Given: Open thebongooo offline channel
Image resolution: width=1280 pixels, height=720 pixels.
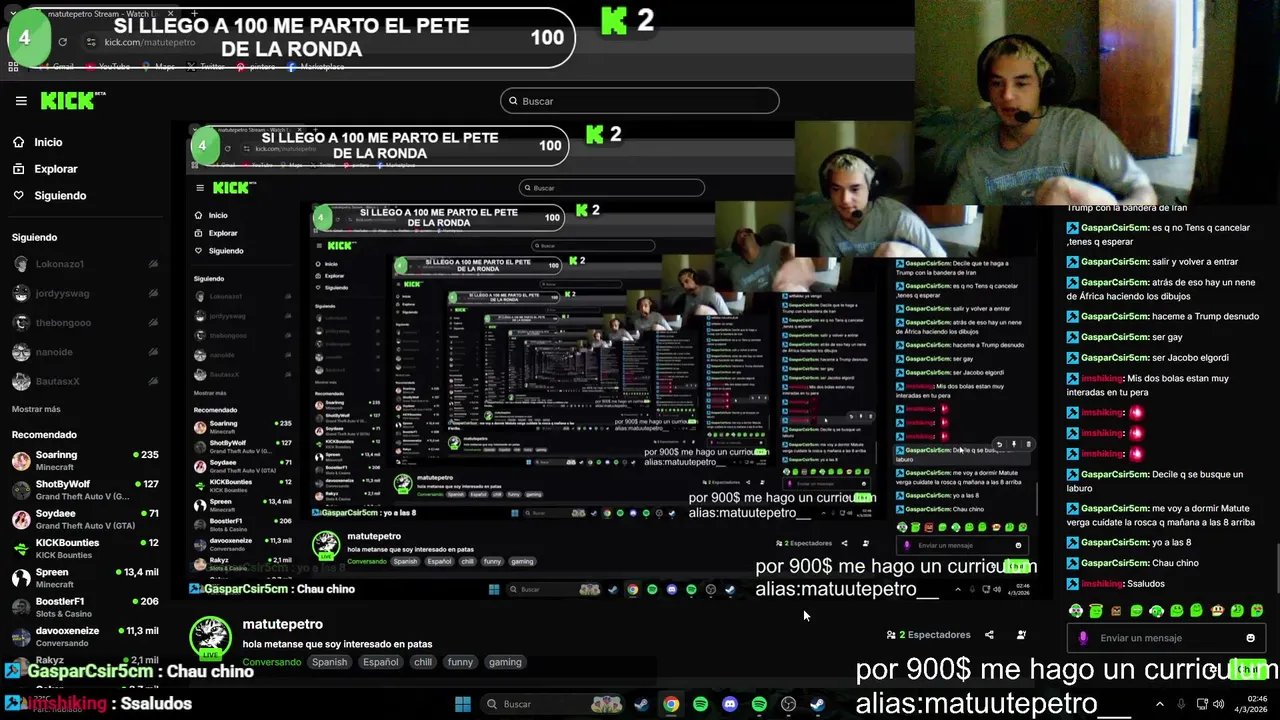Looking at the screenshot, I should [x=86, y=322].
